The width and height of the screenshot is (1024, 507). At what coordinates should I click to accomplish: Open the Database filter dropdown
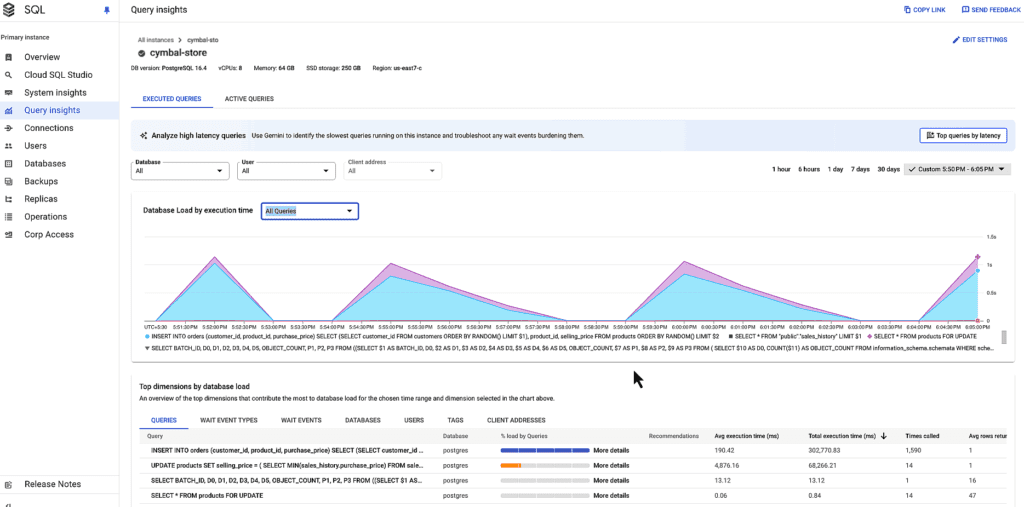pyautogui.click(x=180, y=171)
